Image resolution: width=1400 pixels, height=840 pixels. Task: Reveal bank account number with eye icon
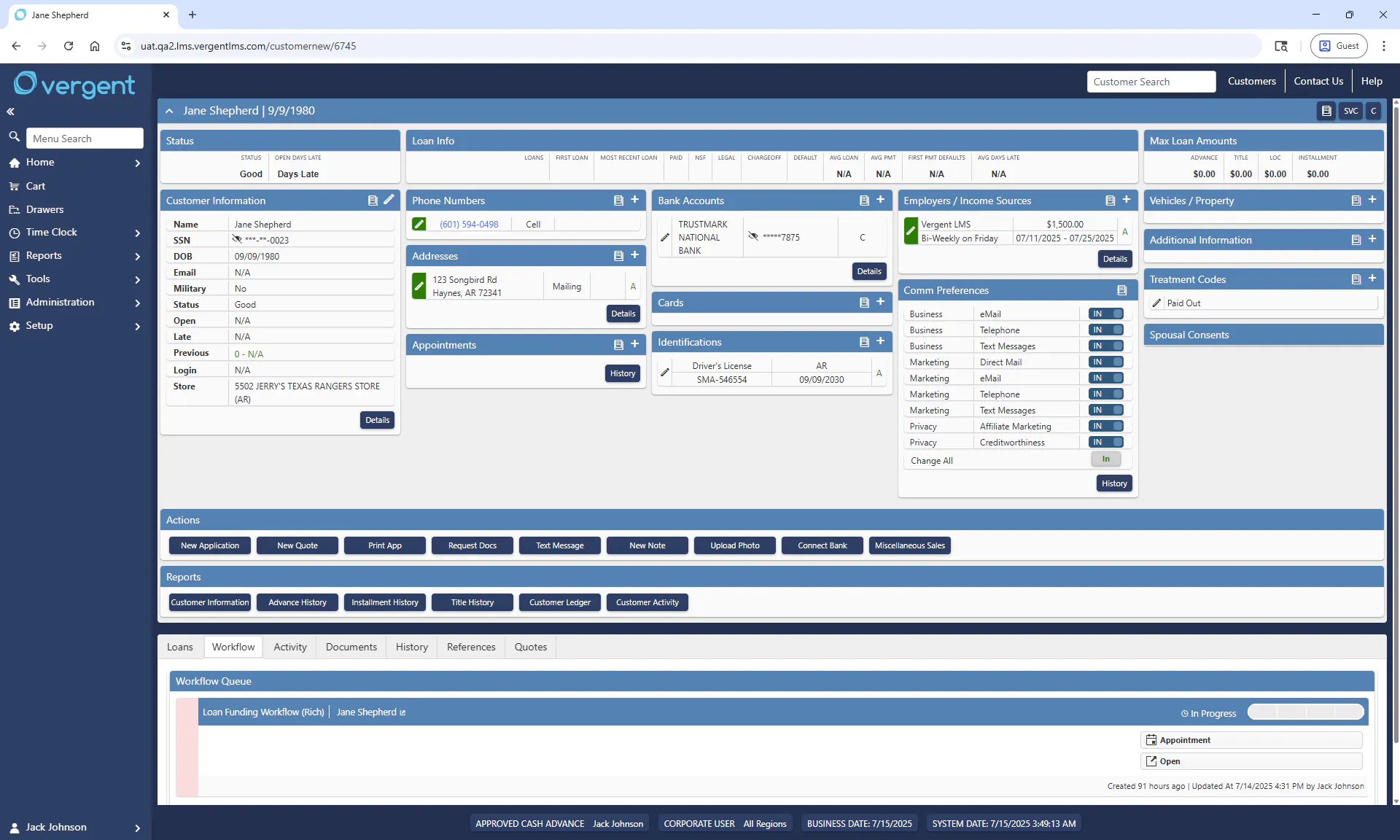point(753,236)
